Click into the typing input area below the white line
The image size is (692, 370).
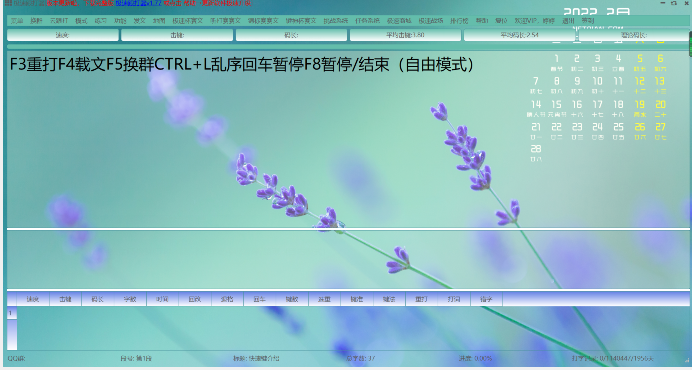348,259
